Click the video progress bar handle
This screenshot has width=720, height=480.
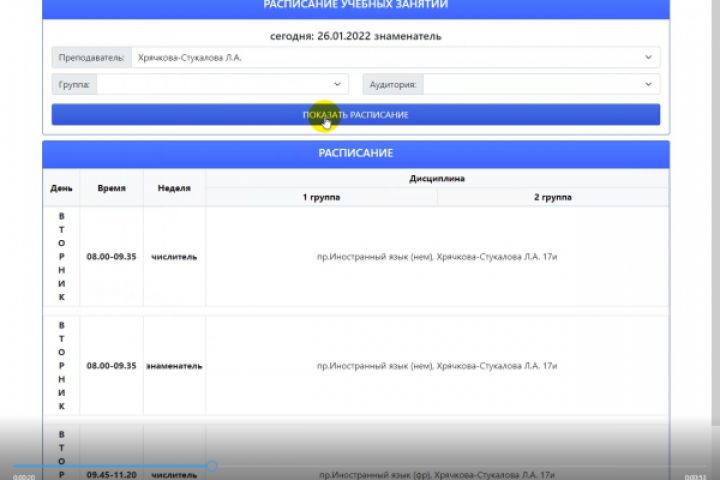pyautogui.click(x=212, y=466)
